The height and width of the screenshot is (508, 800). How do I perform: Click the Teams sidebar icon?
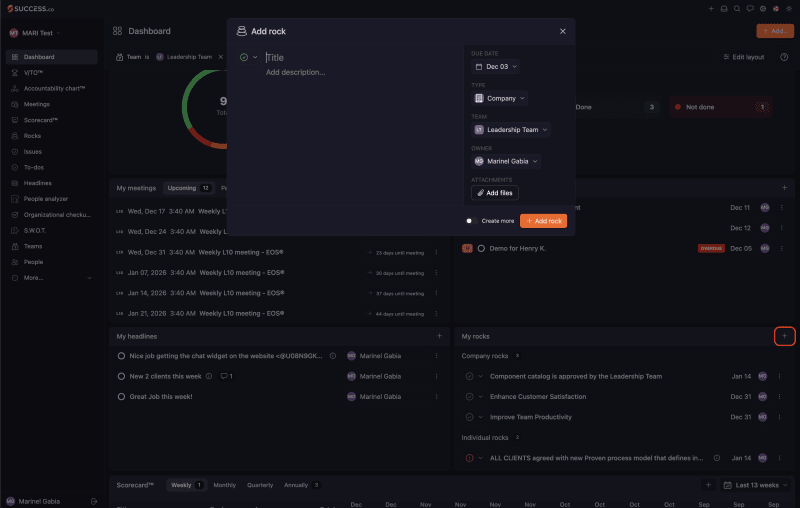coord(15,246)
